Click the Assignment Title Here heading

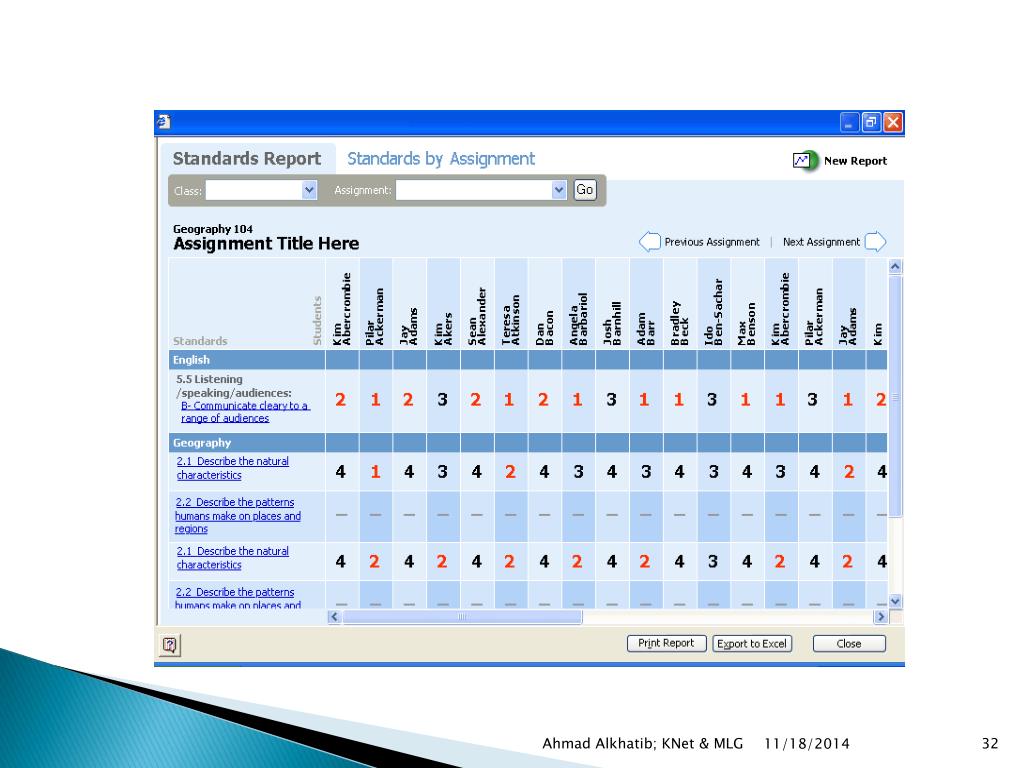pyautogui.click(x=266, y=244)
